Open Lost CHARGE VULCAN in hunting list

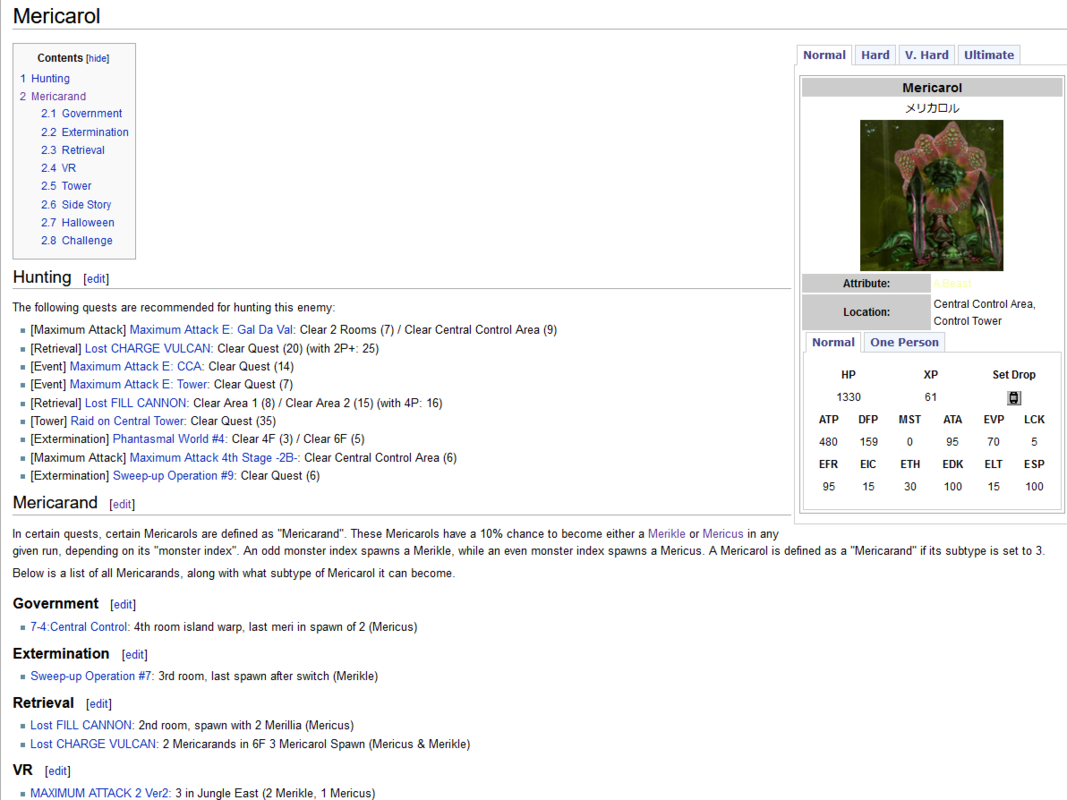(149, 348)
